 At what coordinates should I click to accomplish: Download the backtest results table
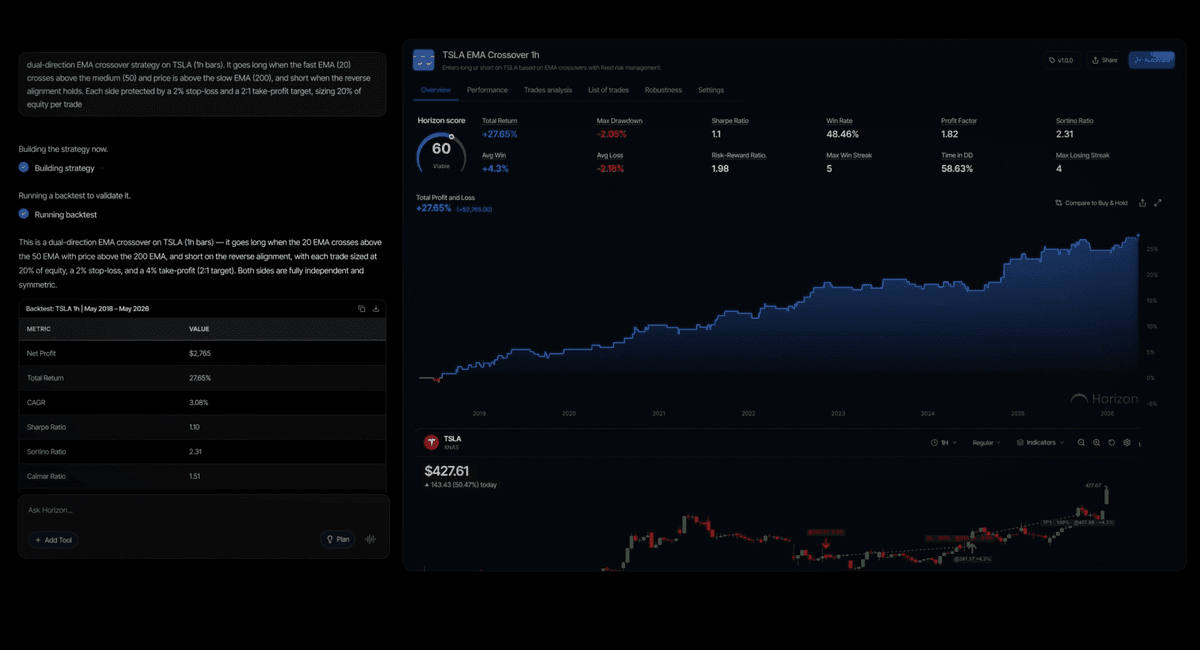point(376,309)
